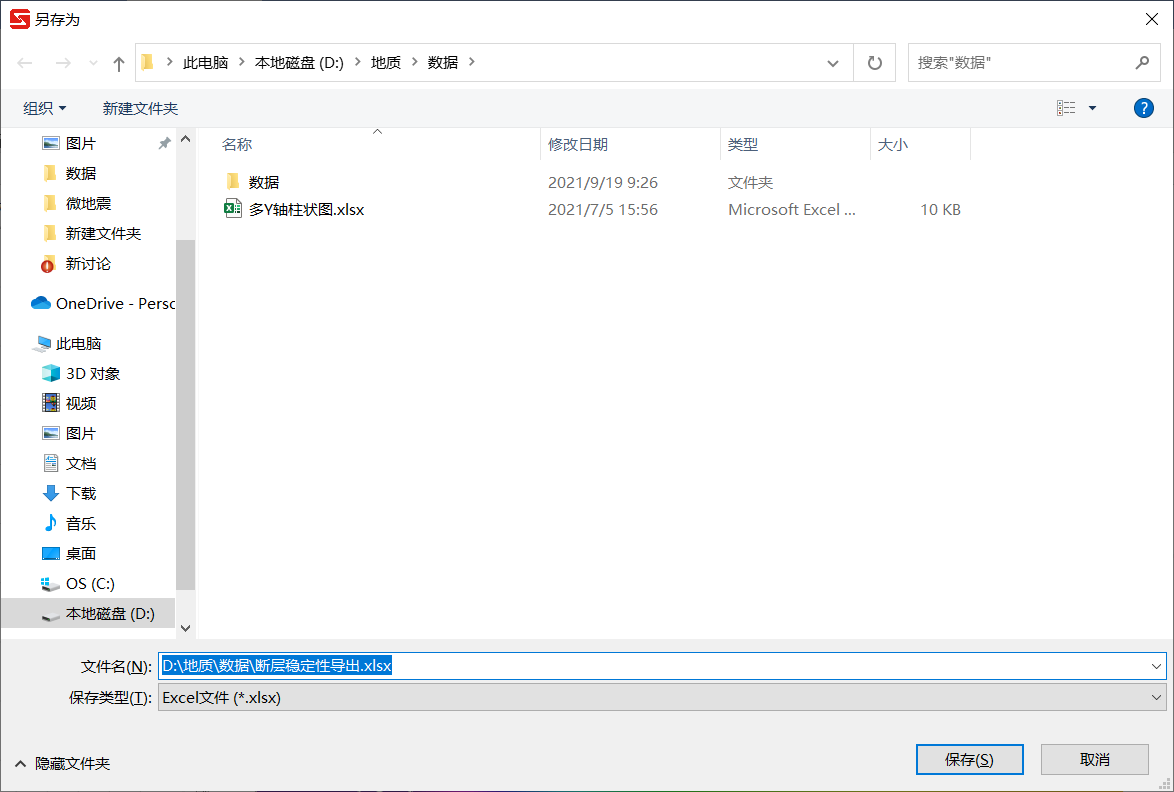The width and height of the screenshot is (1174, 792).
Task: Go up one folder level
Action: pyautogui.click(x=118, y=64)
